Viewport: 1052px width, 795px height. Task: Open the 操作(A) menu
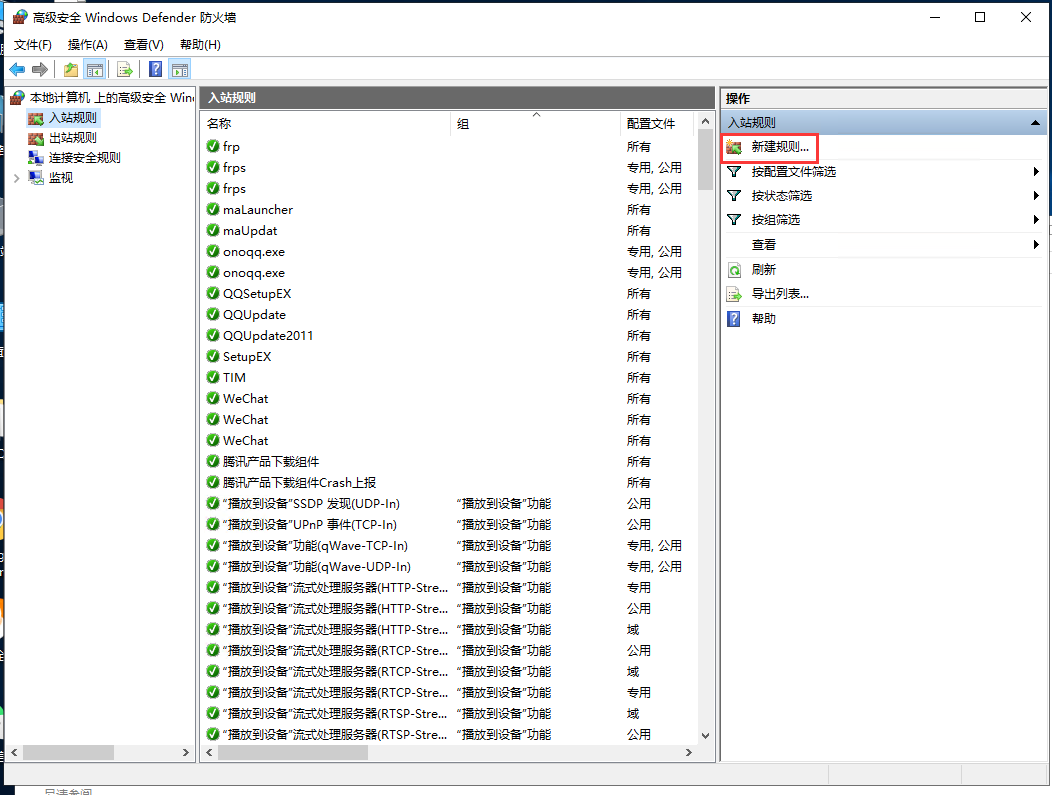88,45
